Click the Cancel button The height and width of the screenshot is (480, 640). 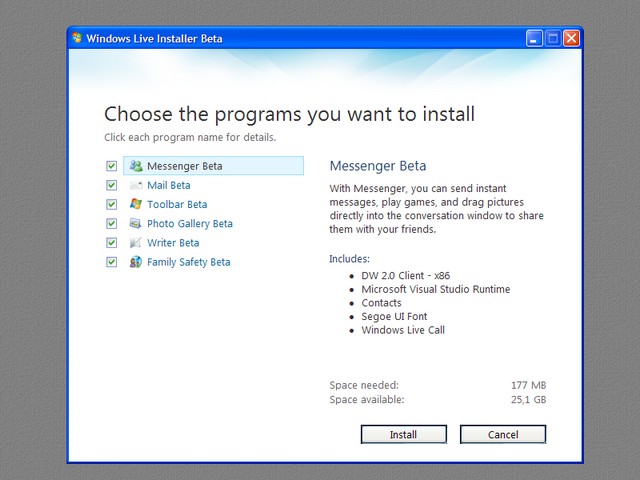[x=503, y=434]
